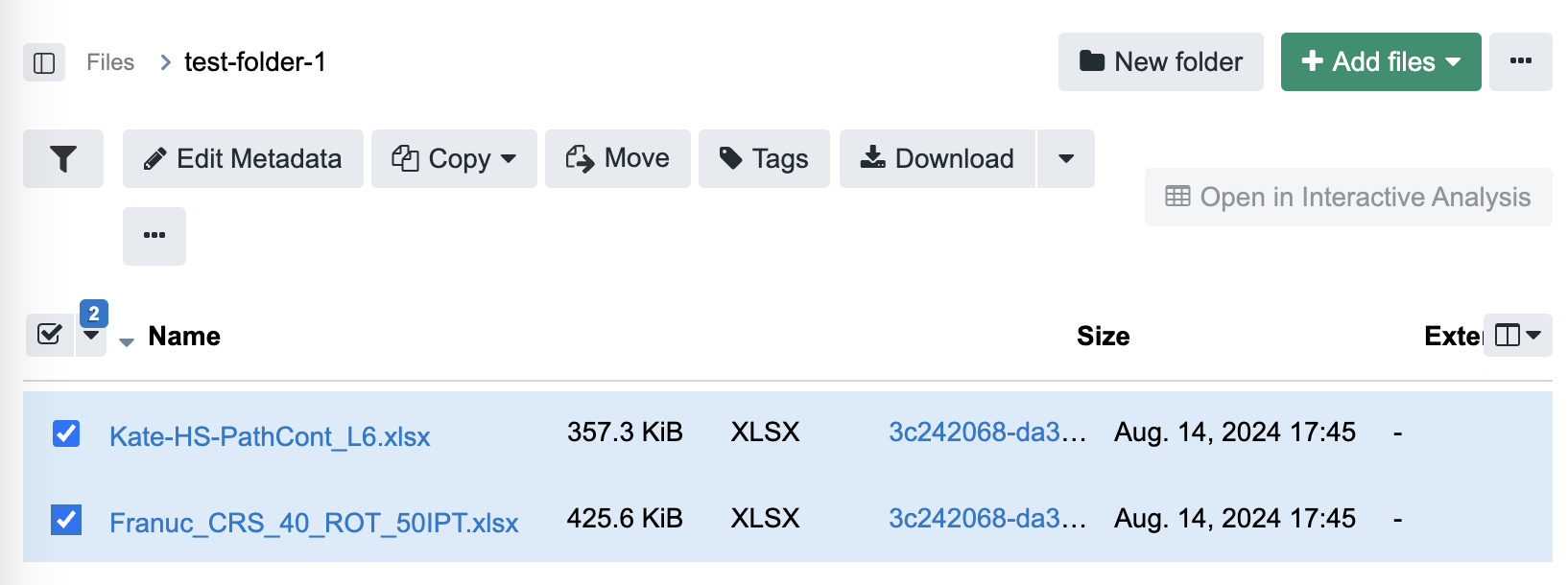This screenshot has height=585, width=1568.
Task: Expand the Download options arrow
Action: 1066,158
